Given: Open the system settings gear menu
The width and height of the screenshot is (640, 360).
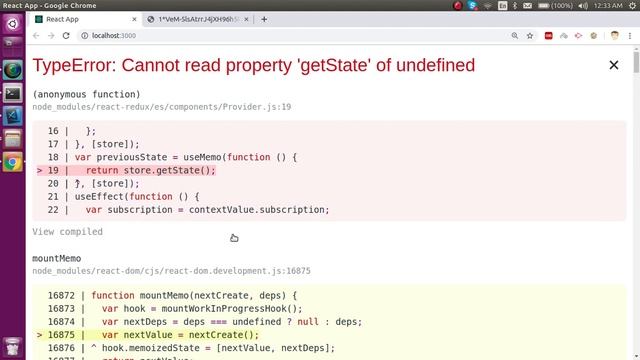Looking at the screenshot, I should pos(632,5).
